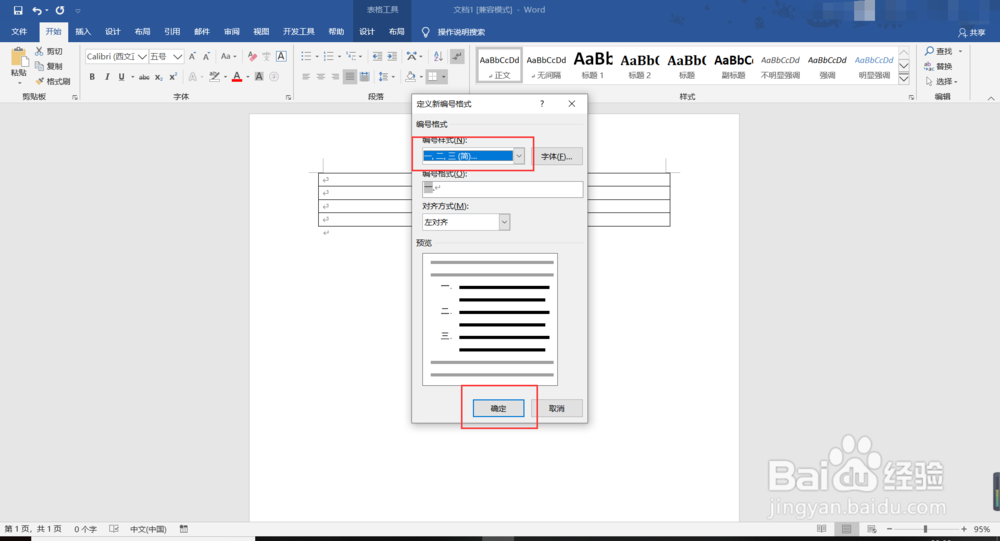Click the zoom slider handle in status bar
Viewport: 1000px width, 541px height.
point(925,529)
